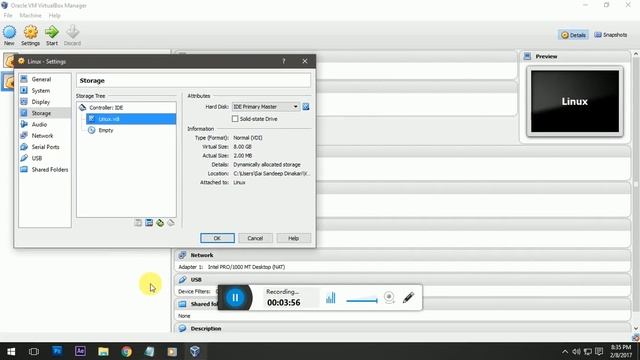The height and width of the screenshot is (360, 640).
Task: Select the Empty optical drive entry
Action: (x=106, y=130)
